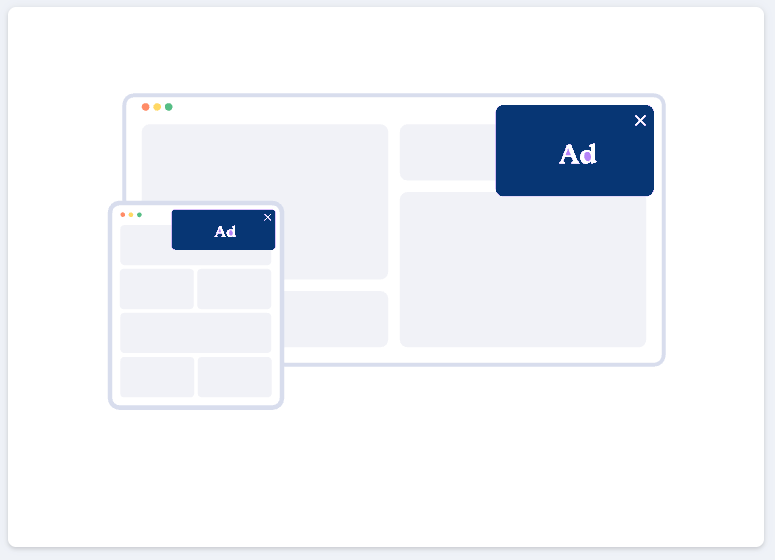Screen dimensions: 775x560
Task: Select the bottom-left content block in large window
Action: 335,319
